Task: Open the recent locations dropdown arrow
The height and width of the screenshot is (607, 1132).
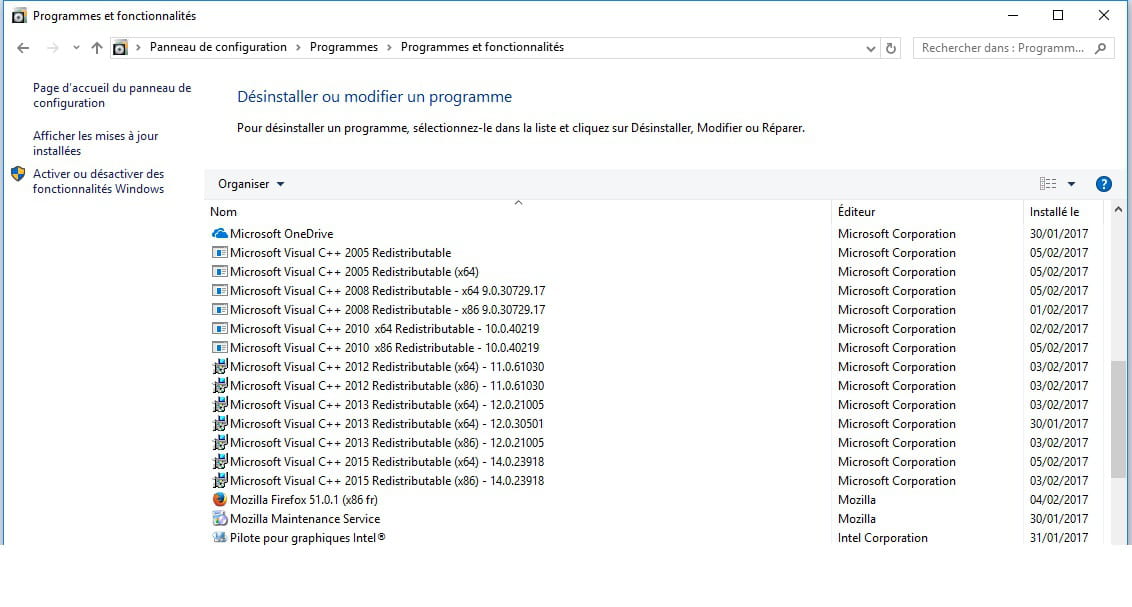Action: click(76, 48)
